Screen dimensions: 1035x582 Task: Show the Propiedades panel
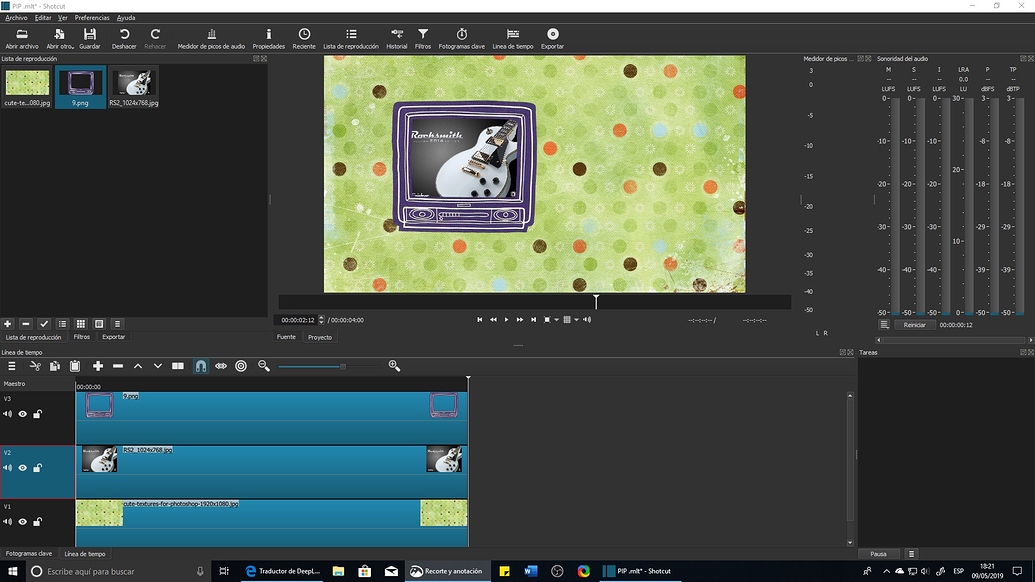(269, 38)
